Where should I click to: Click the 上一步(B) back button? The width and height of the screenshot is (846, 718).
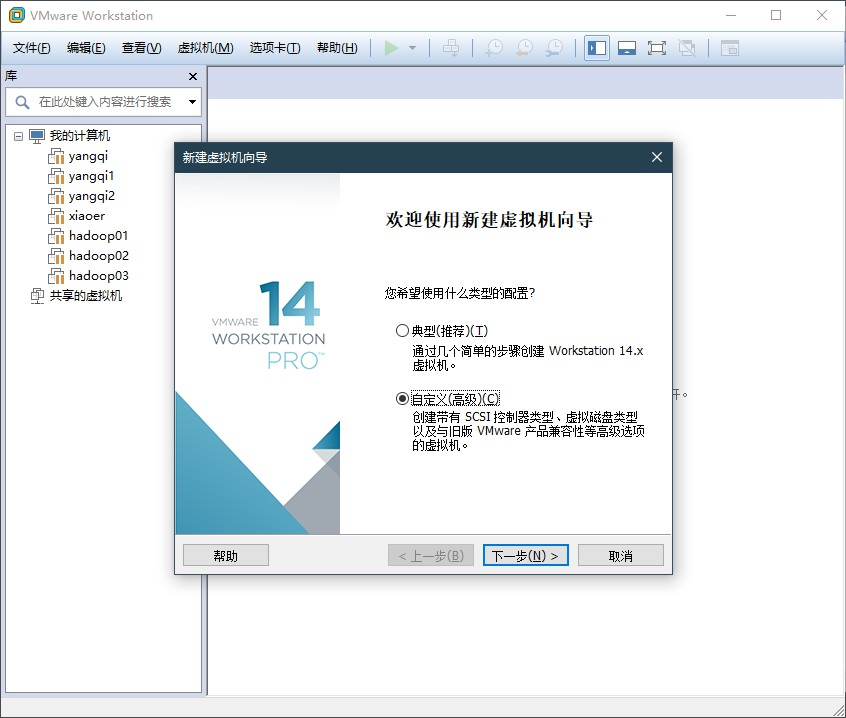pos(431,555)
